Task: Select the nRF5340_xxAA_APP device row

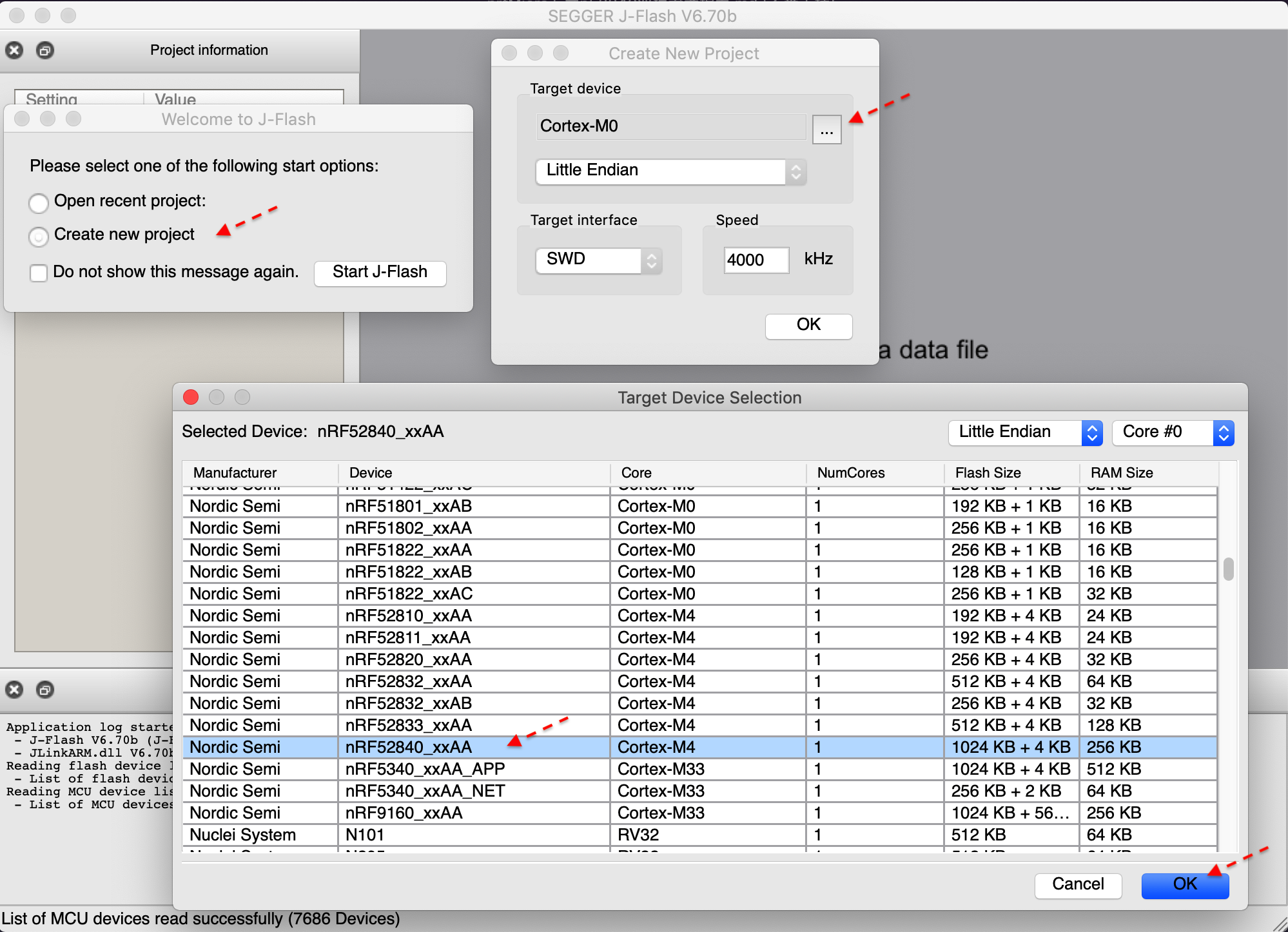Action: [700, 769]
